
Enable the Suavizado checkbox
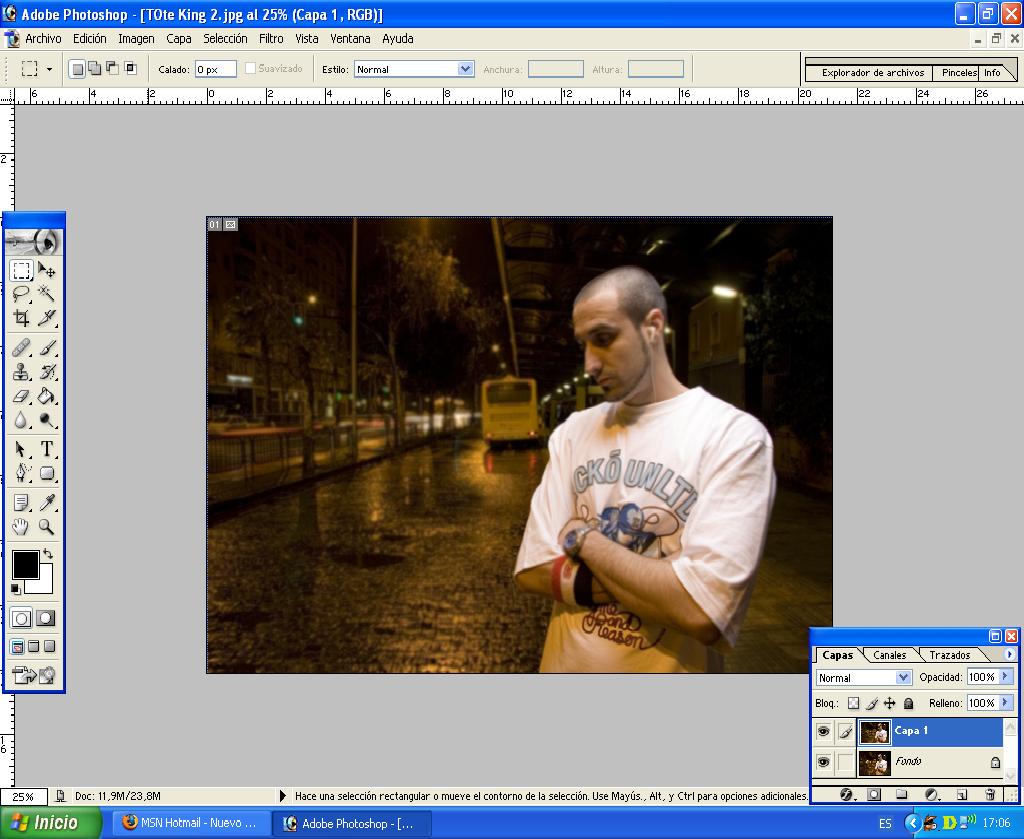251,69
